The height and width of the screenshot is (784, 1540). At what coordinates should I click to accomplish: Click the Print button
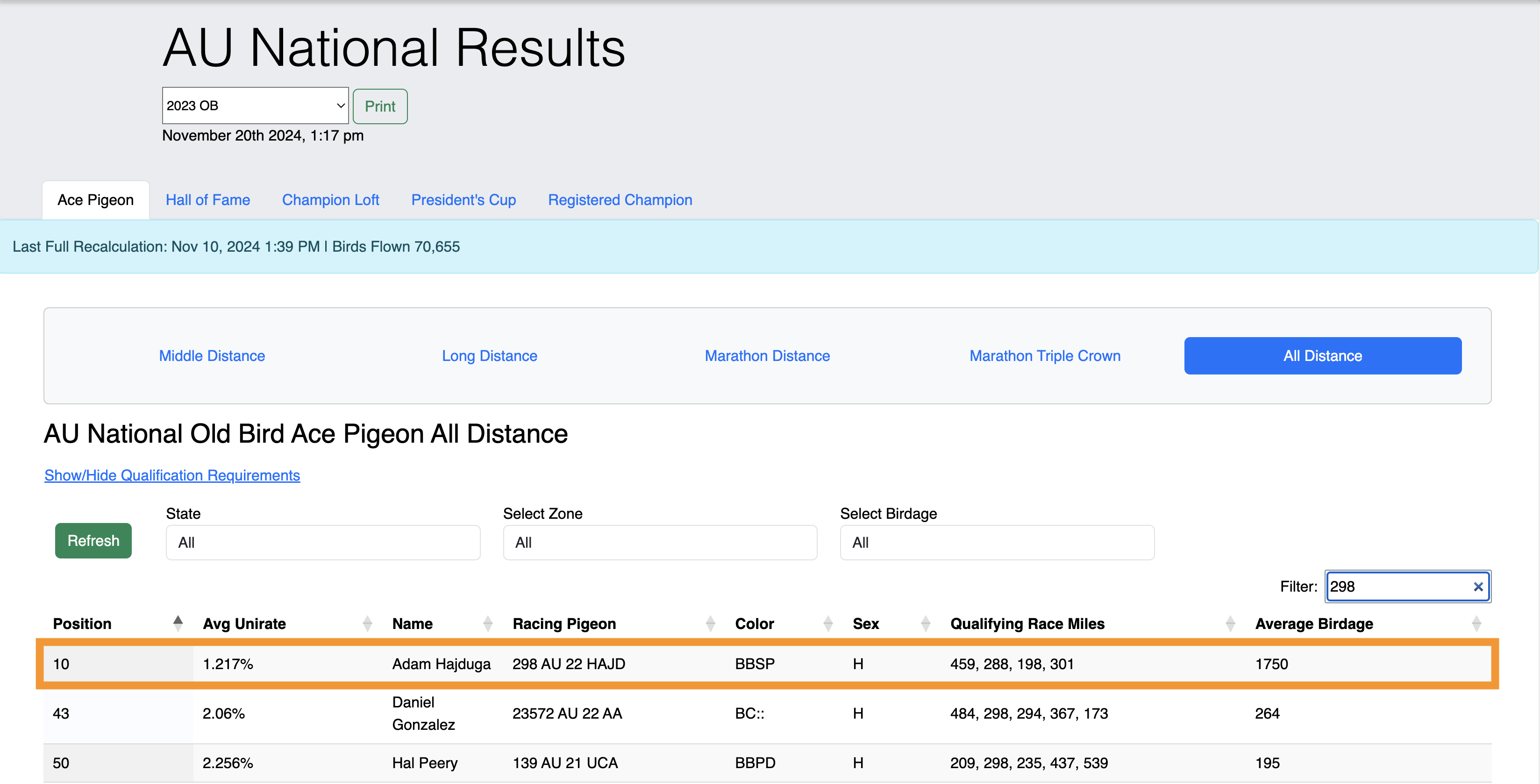(380, 106)
